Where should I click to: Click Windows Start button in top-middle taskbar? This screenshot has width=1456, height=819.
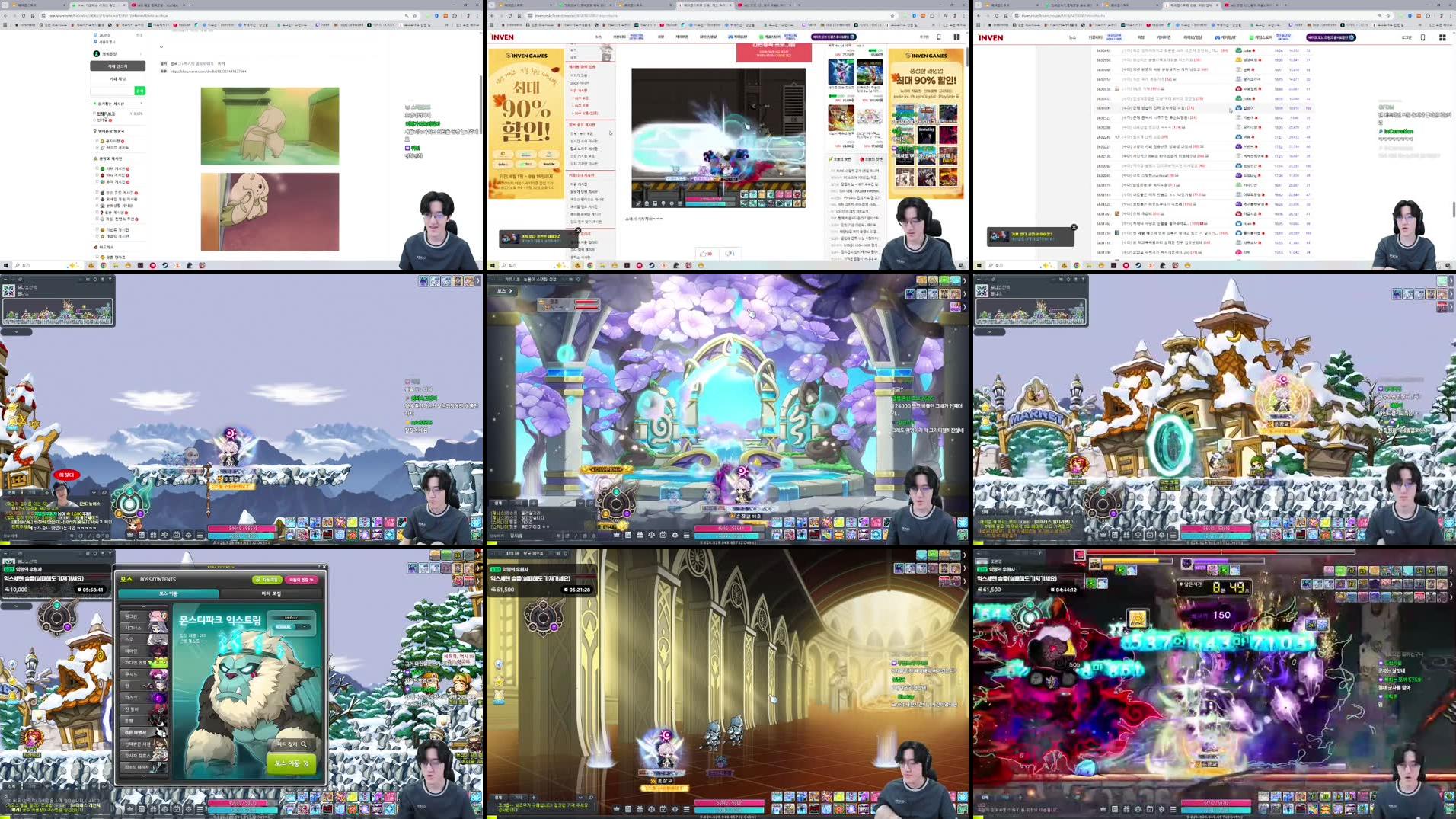point(493,265)
